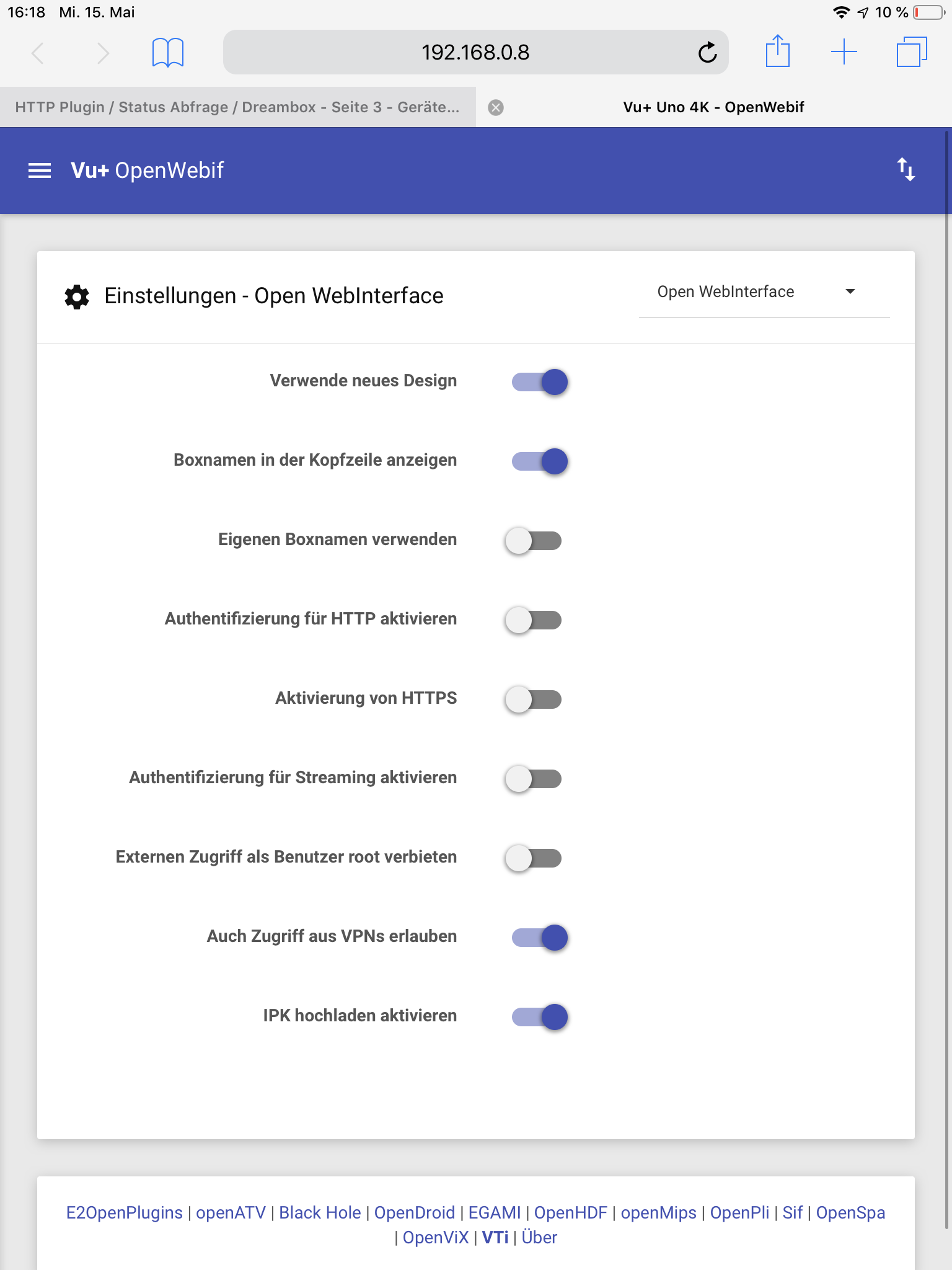Click the settings gear icon
The width and height of the screenshot is (952, 1270).
[x=77, y=296]
